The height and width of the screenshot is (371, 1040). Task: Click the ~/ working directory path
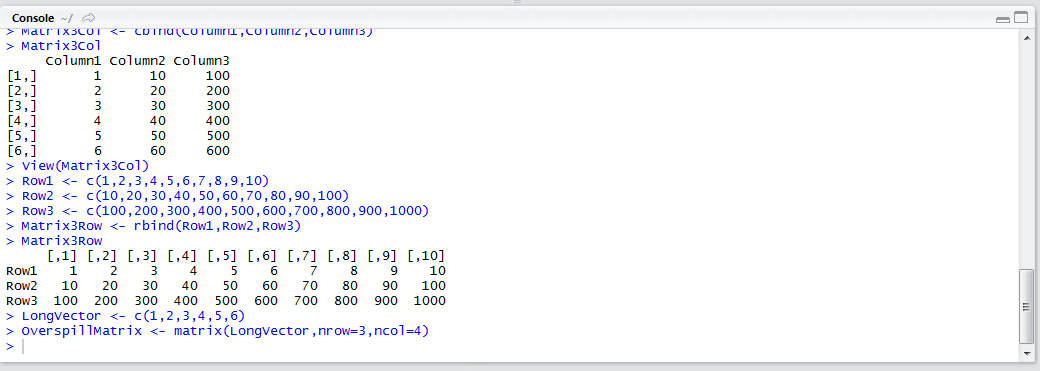coord(67,18)
